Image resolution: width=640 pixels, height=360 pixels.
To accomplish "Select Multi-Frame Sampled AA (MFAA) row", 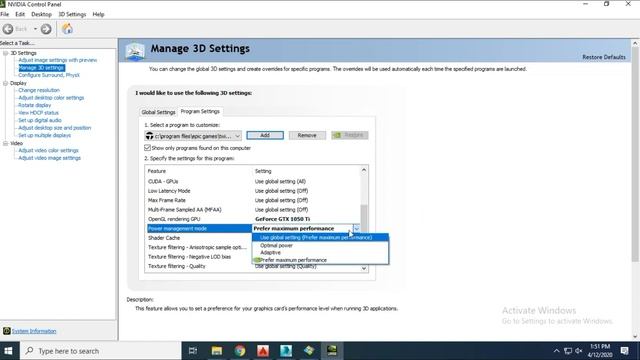I will tap(253, 210).
